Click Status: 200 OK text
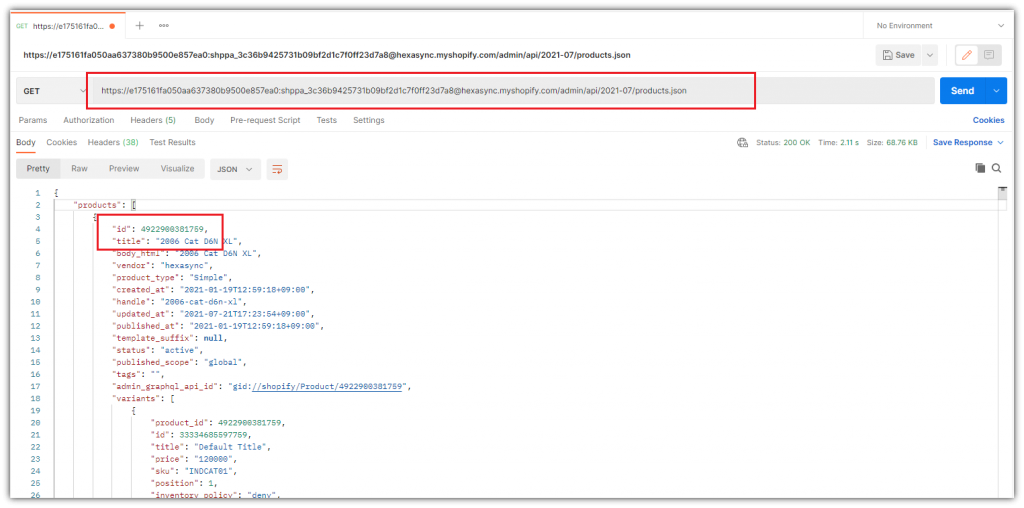This screenshot has width=1024, height=508. 783,142
